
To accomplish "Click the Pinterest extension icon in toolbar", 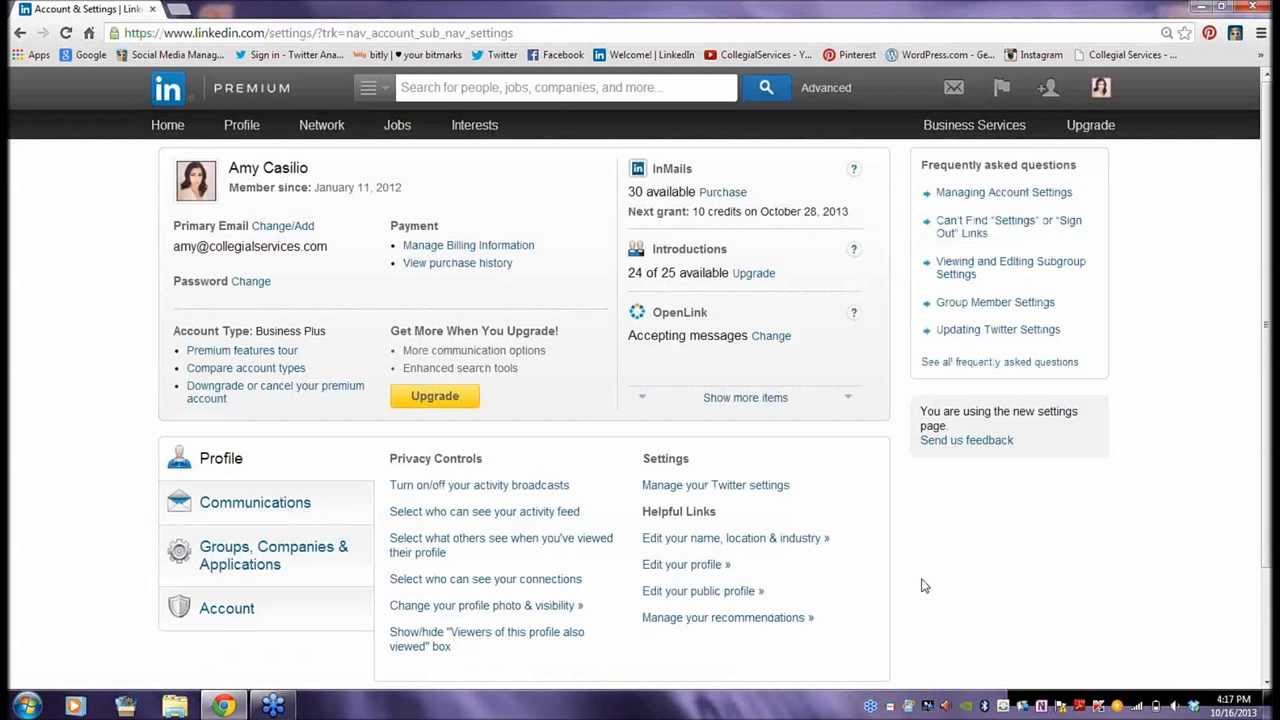I will click(1209, 33).
